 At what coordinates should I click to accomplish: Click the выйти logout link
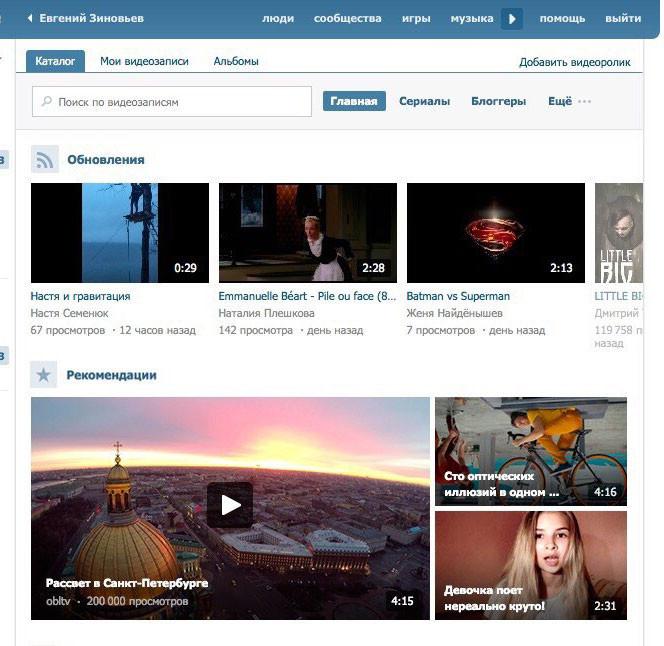tap(623, 19)
